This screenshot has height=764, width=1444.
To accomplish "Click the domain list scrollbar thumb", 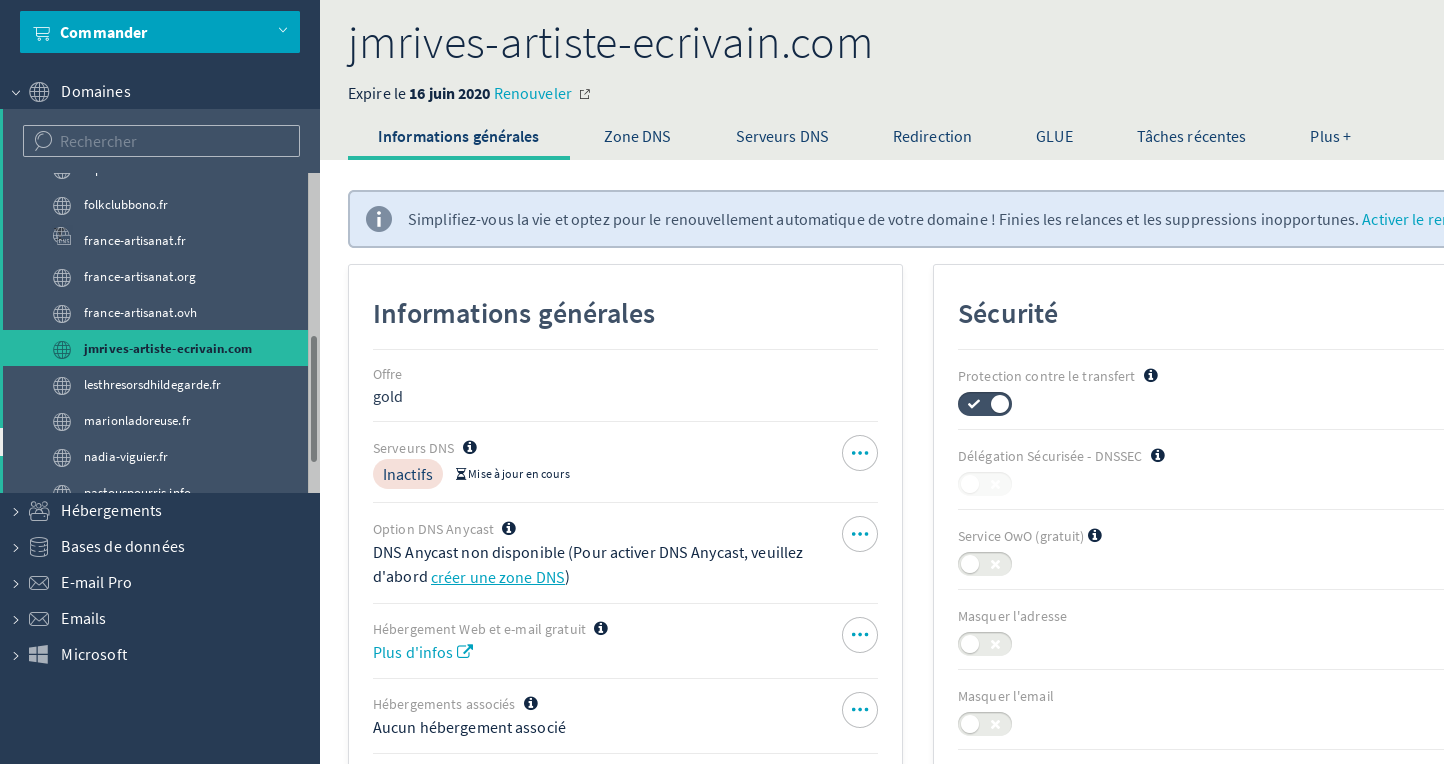I will point(313,398).
